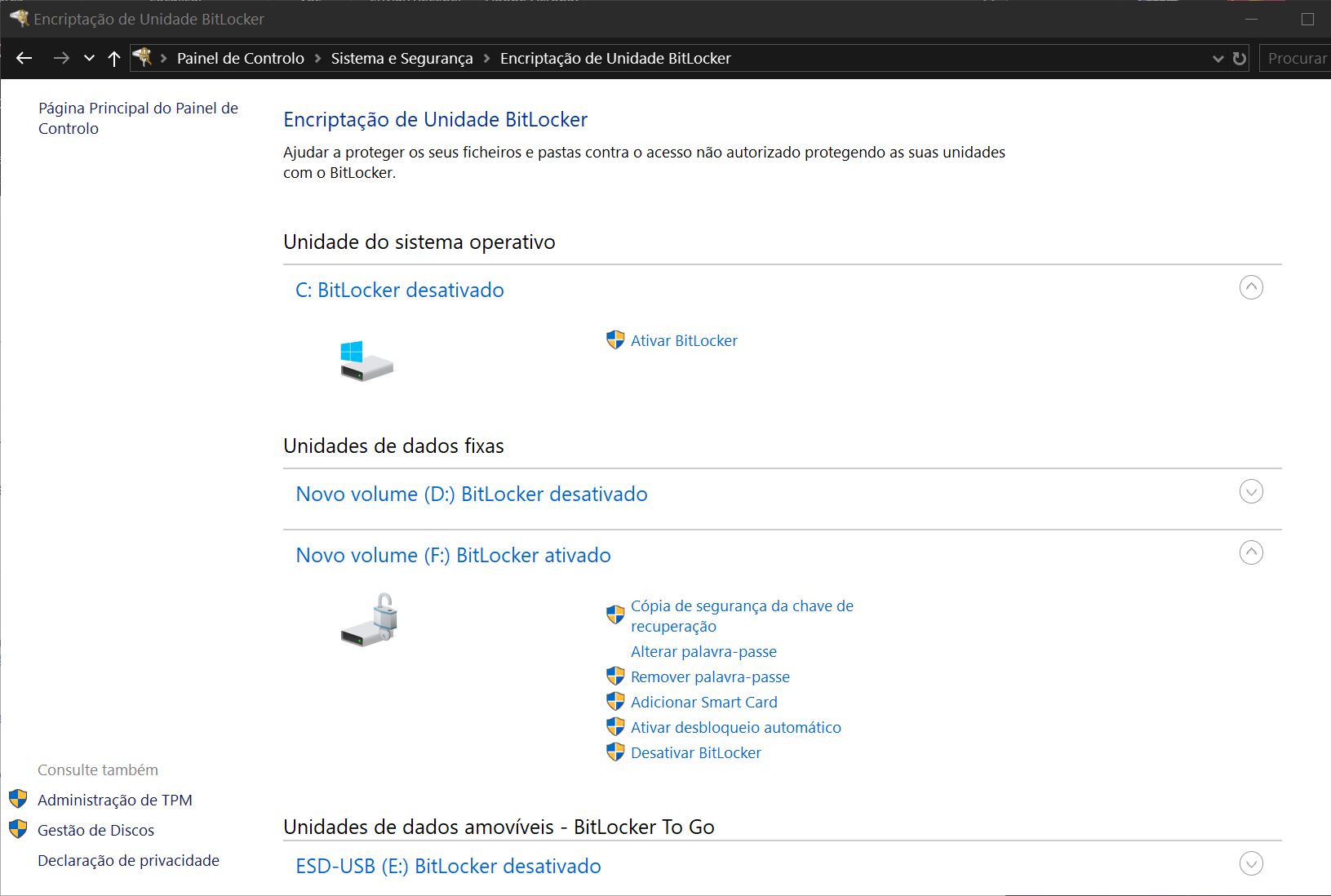The image size is (1331, 896).
Task: Click Desativar BitLocker link
Action: (x=696, y=752)
